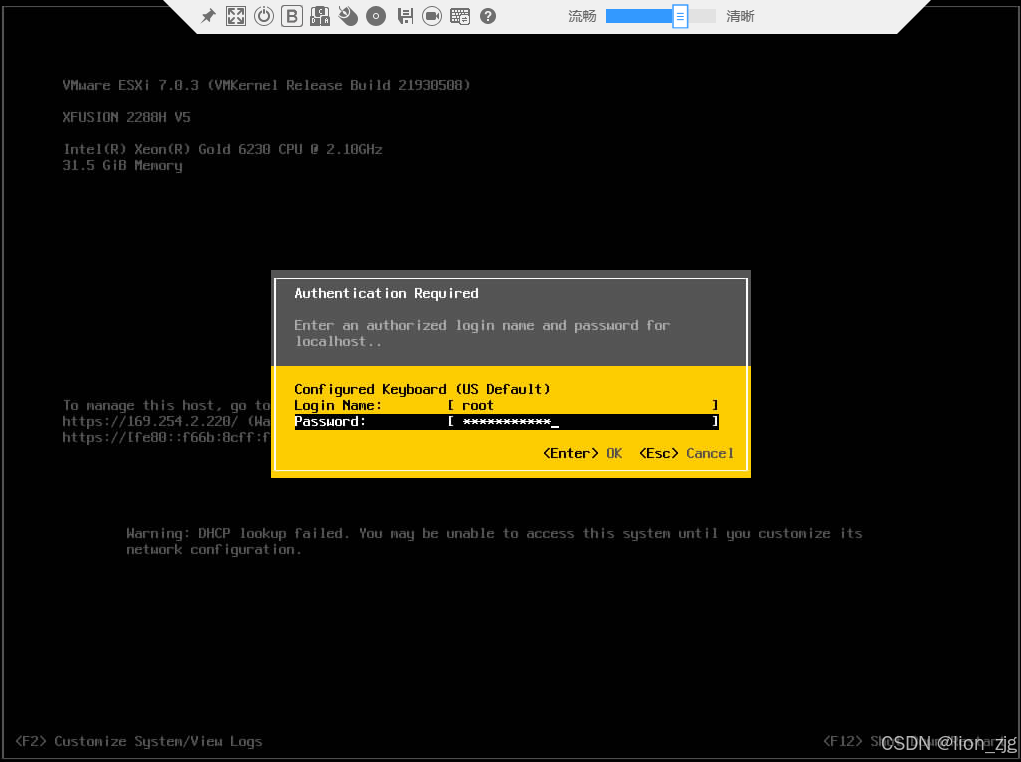Focus the Password input field
The image size is (1021, 762).
coord(583,421)
